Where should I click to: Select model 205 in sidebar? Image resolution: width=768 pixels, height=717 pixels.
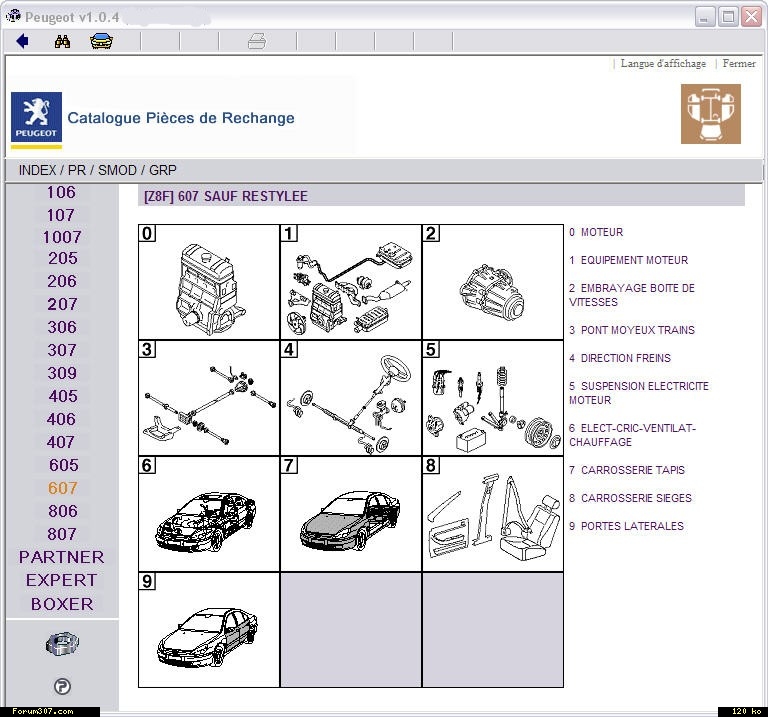pyautogui.click(x=63, y=258)
